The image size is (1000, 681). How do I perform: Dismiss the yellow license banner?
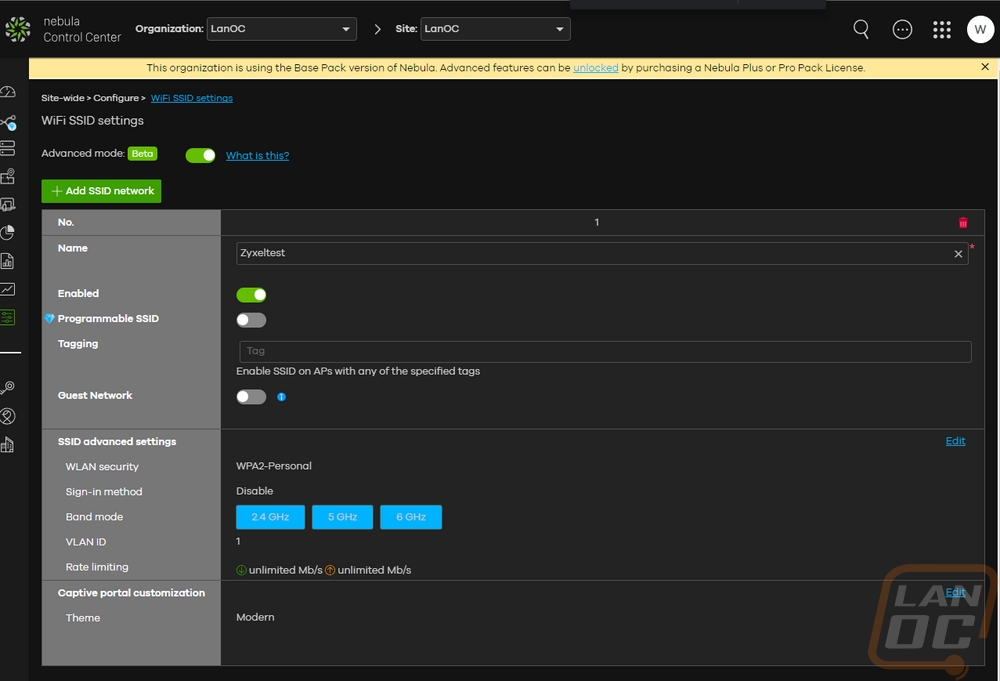pos(985,67)
